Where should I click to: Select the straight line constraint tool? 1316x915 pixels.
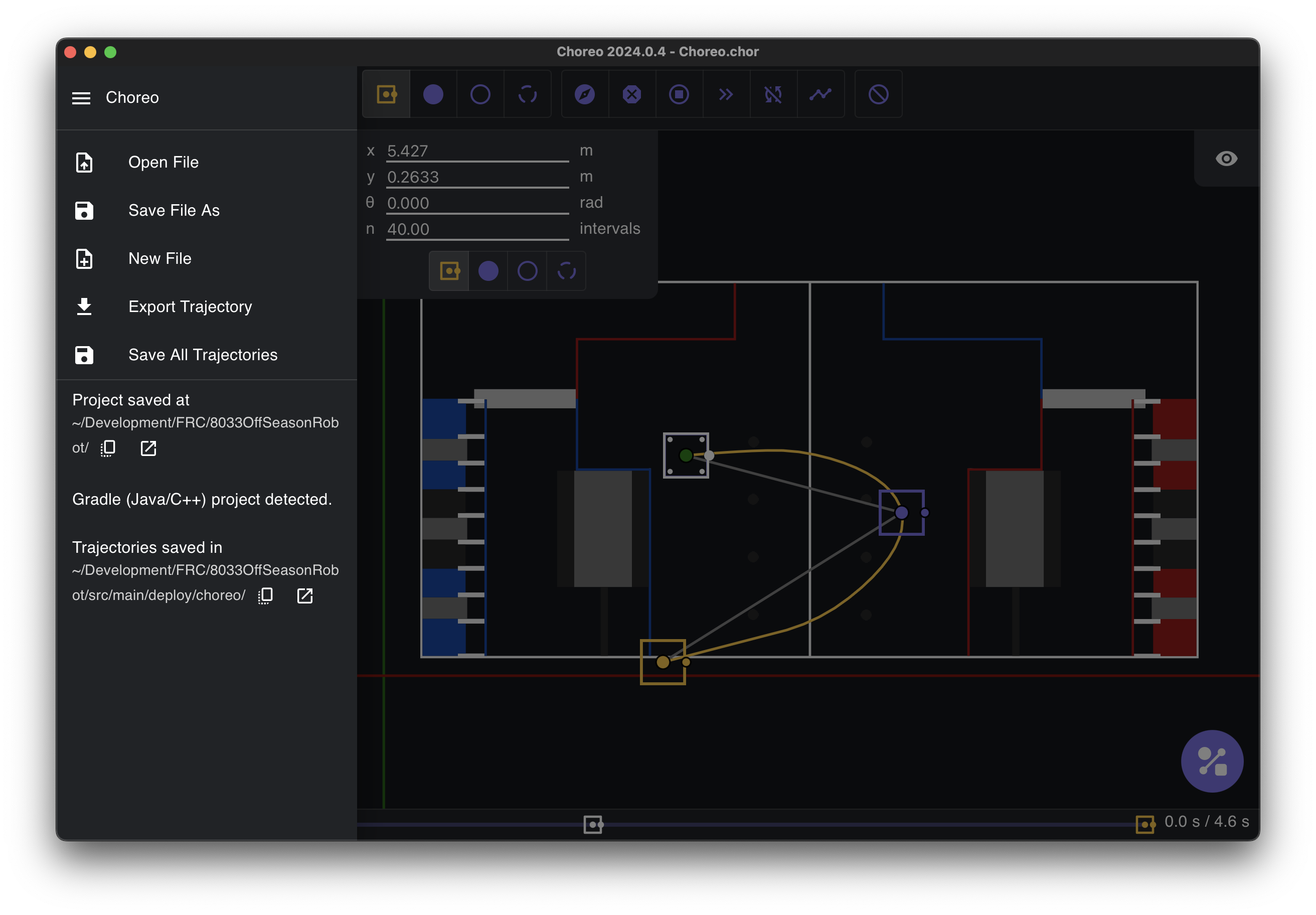[x=820, y=94]
